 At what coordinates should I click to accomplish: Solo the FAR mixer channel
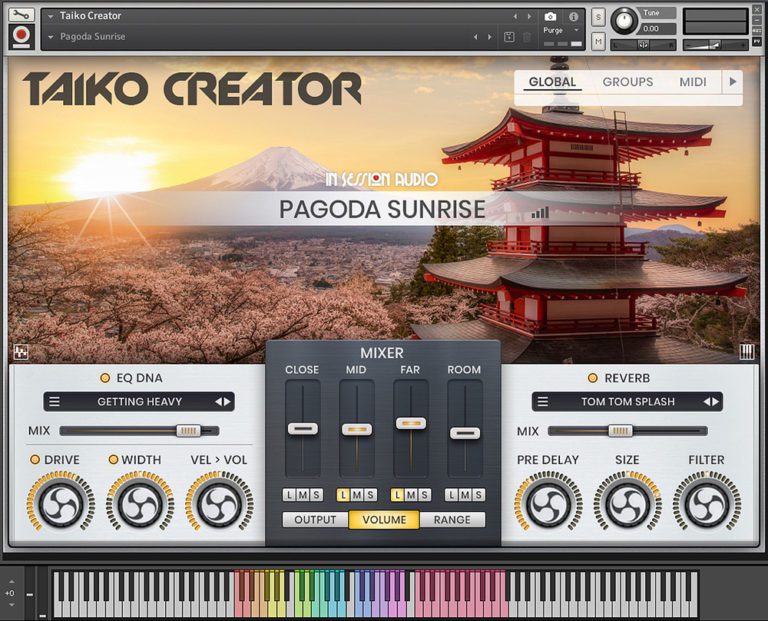pos(424,495)
